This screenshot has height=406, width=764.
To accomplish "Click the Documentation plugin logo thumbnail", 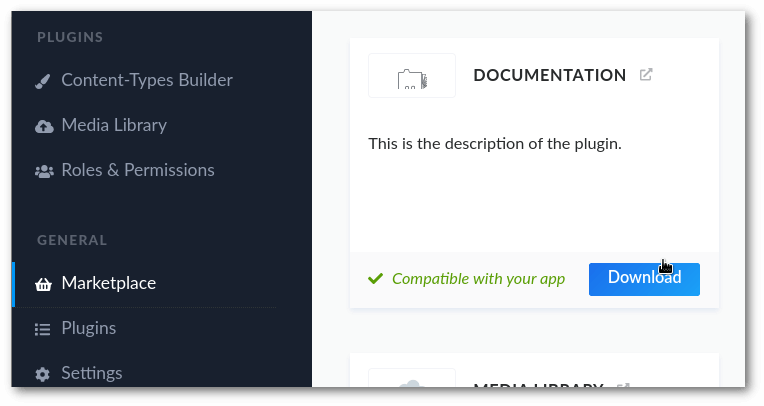I will coord(412,76).
